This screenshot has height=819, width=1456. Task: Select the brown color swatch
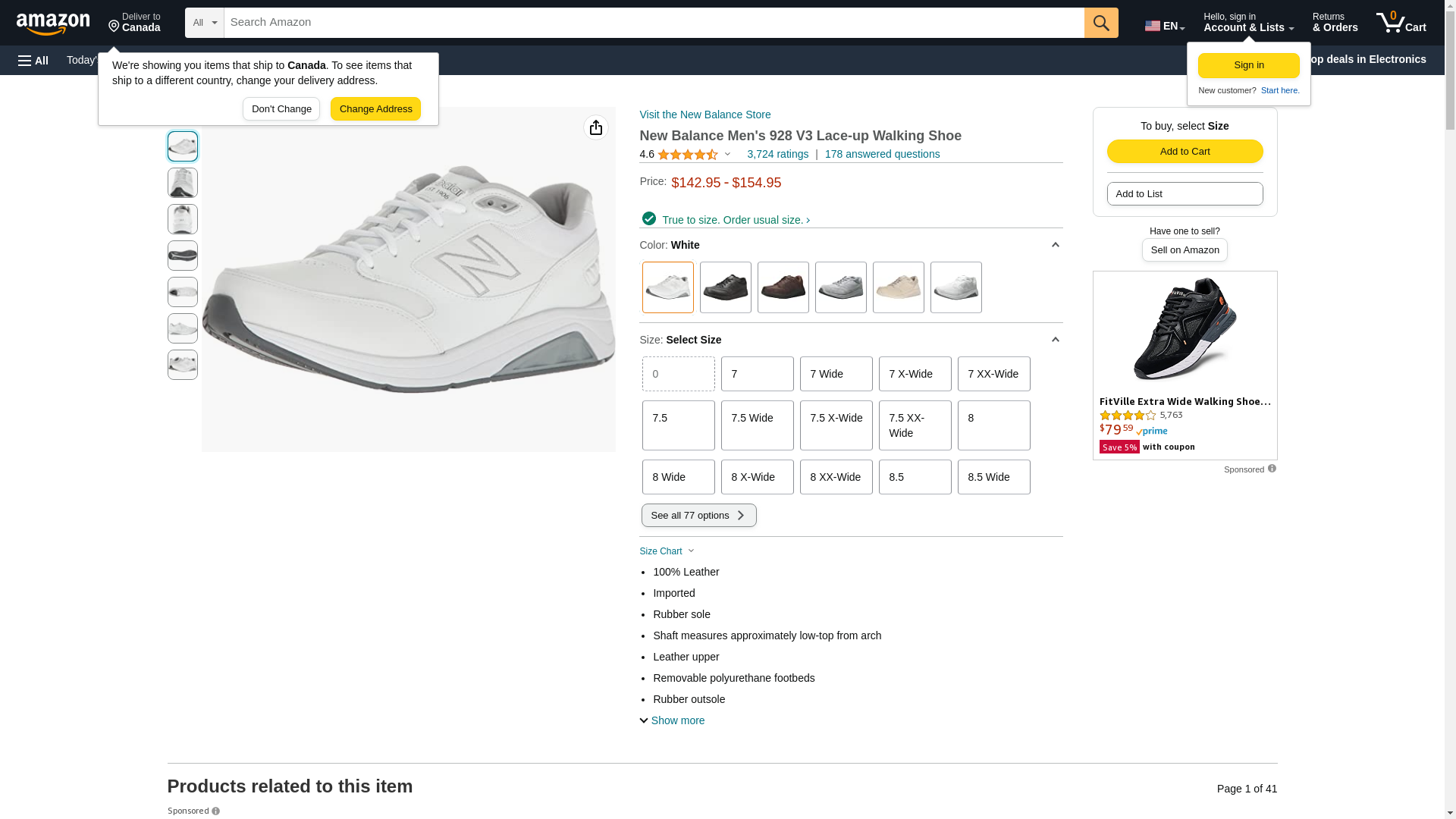coord(783,287)
